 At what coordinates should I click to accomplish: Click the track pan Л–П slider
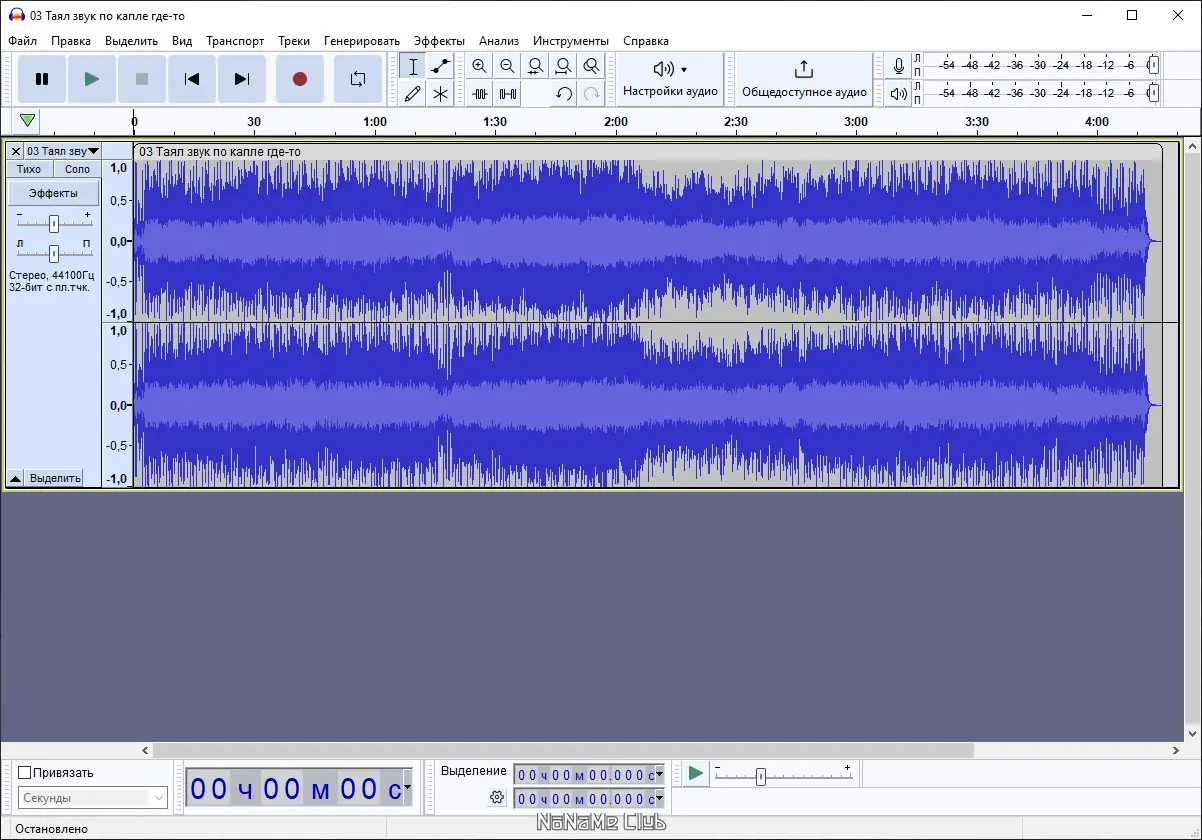tap(53, 252)
